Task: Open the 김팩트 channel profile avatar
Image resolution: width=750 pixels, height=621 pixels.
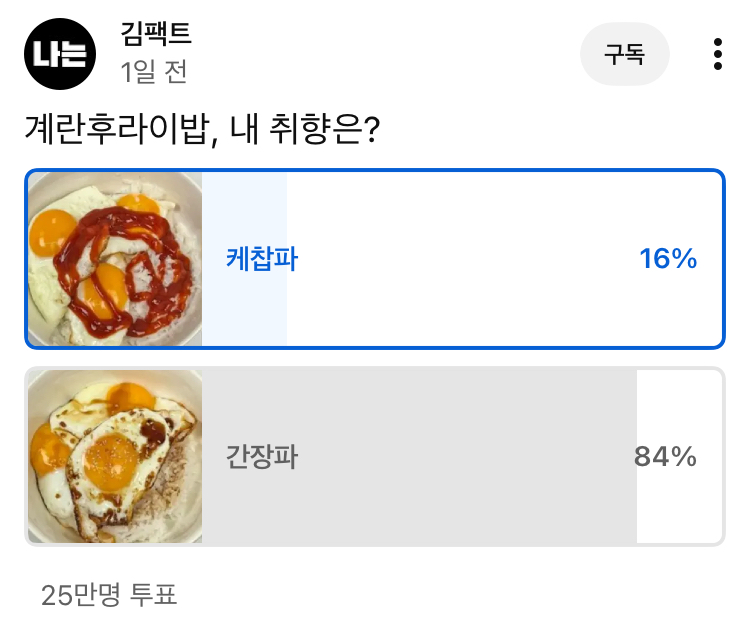Action: [60, 54]
